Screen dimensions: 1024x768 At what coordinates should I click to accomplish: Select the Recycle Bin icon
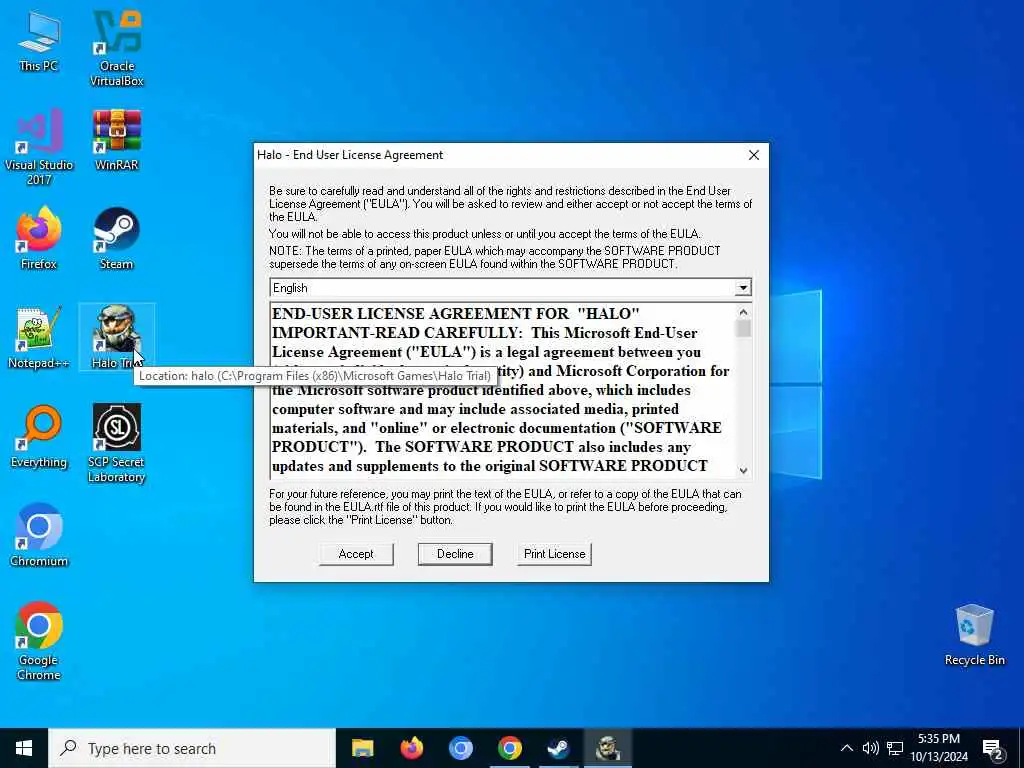point(974,635)
